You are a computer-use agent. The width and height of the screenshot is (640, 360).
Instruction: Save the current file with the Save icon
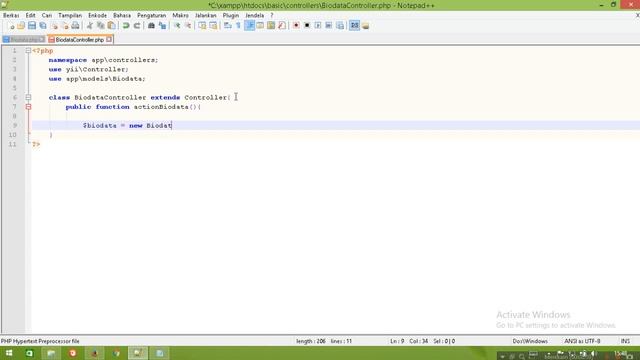click(32, 26)
